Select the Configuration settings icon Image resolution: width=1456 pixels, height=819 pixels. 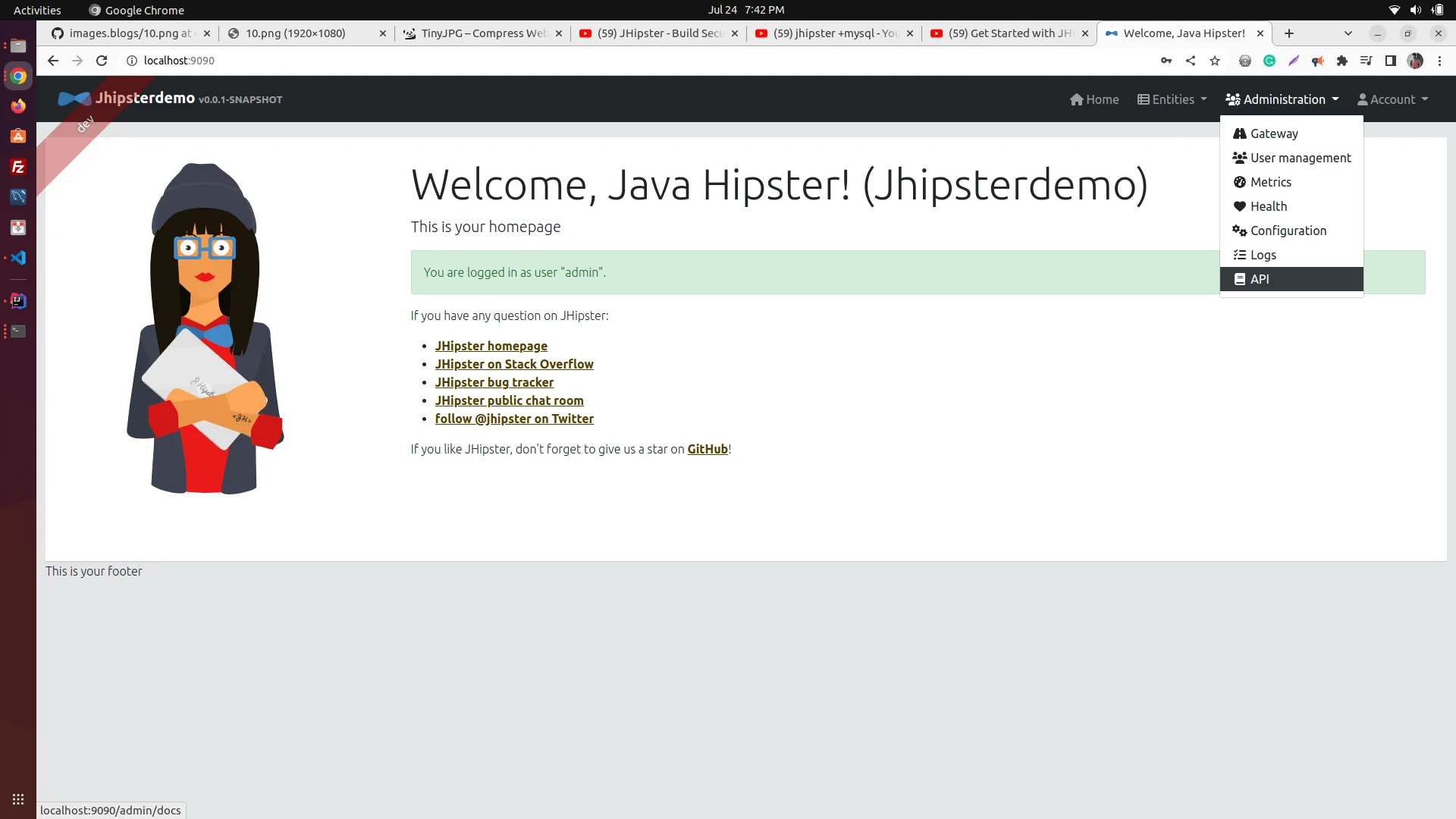1239,230
